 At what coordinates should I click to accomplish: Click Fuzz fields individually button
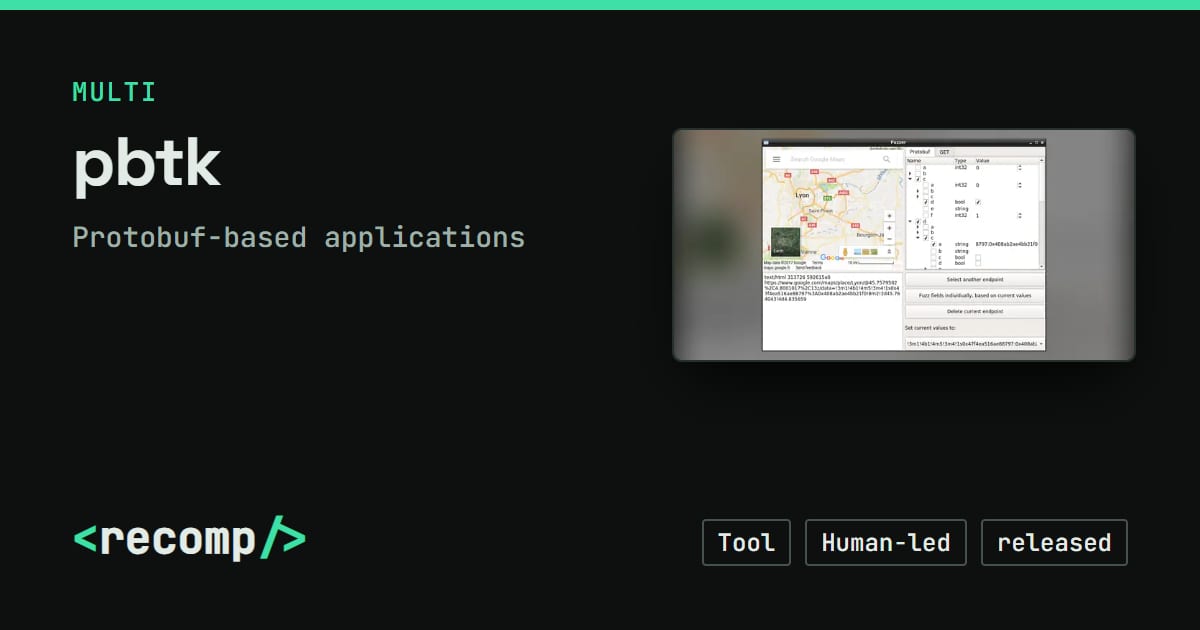pos(975,295)
